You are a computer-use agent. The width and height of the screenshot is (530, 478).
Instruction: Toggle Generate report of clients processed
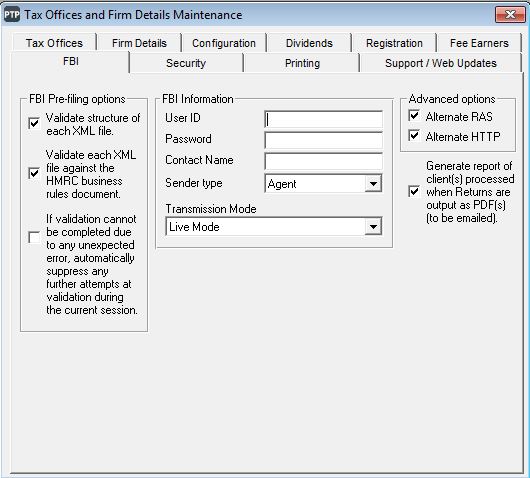point(414,192)
